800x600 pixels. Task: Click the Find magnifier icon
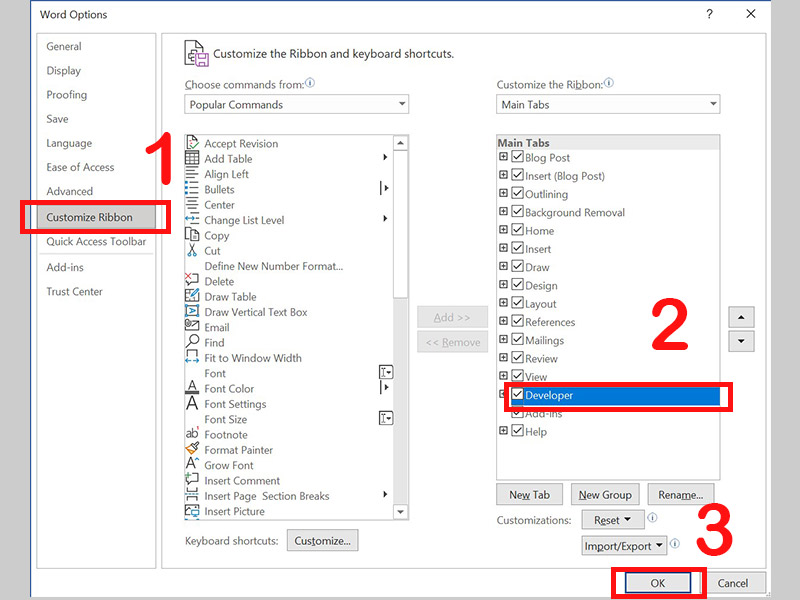click(x=192, y=341)
